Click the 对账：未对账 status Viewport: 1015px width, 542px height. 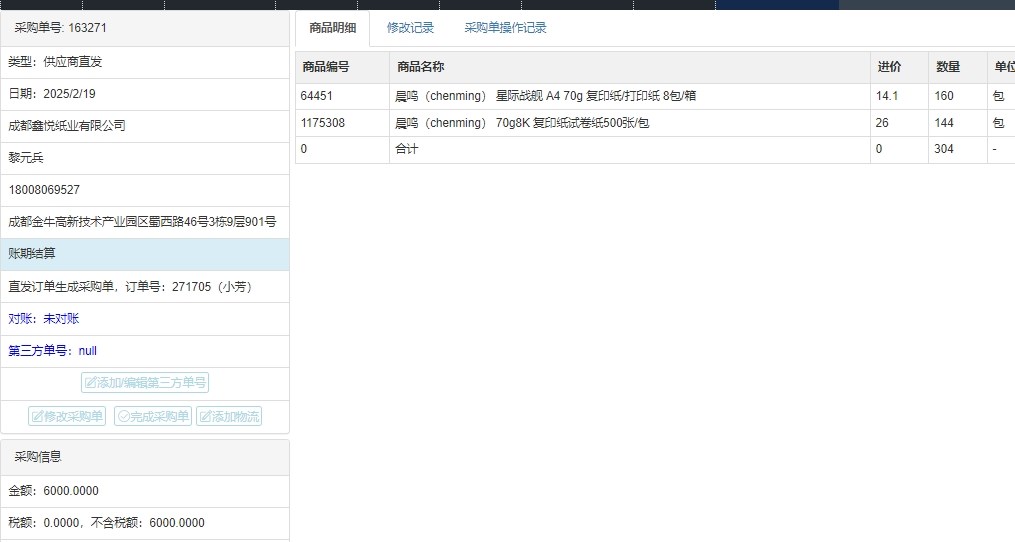[43, 319]
